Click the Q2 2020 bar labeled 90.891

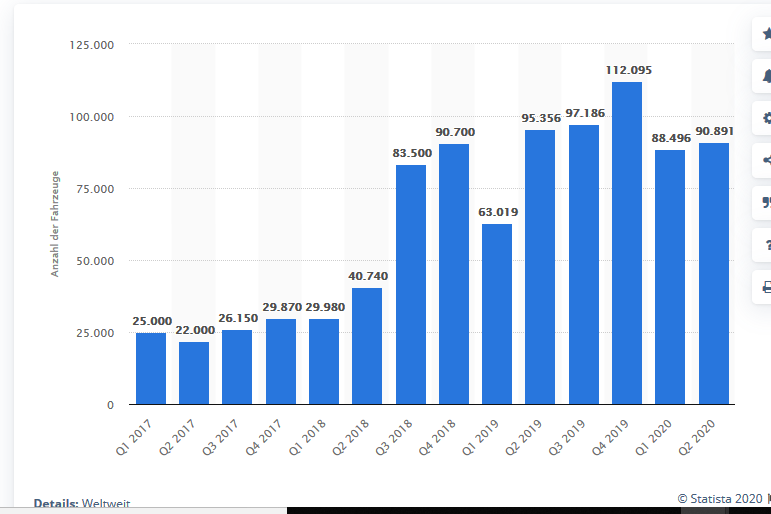[x=713, y=273]
